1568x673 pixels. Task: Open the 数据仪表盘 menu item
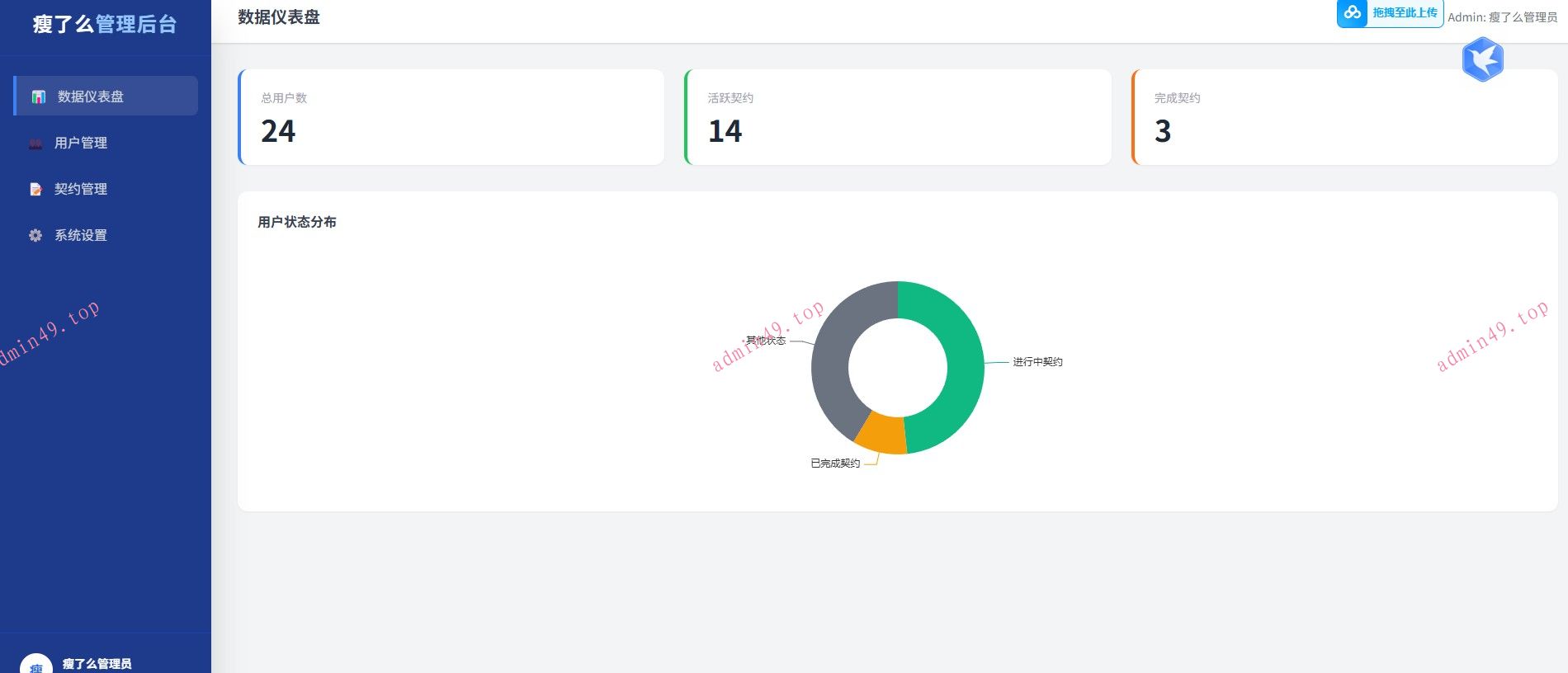pyautogui.click(x=91, y=96)
